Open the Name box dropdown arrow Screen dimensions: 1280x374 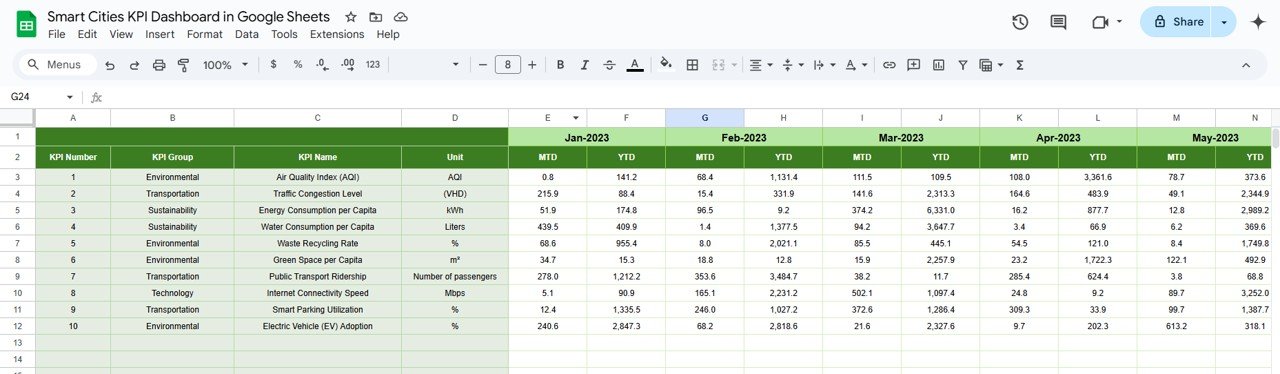coord(70,97)
